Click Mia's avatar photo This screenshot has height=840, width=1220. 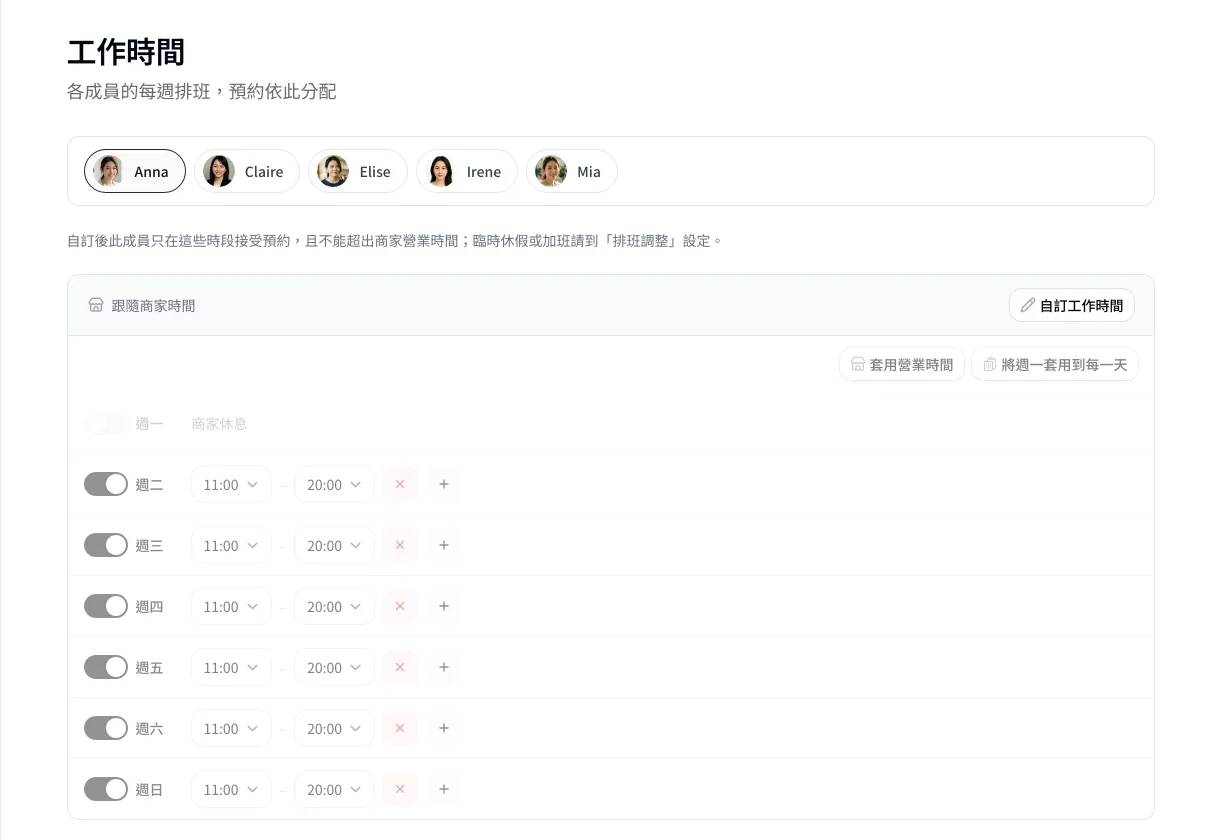551,171
